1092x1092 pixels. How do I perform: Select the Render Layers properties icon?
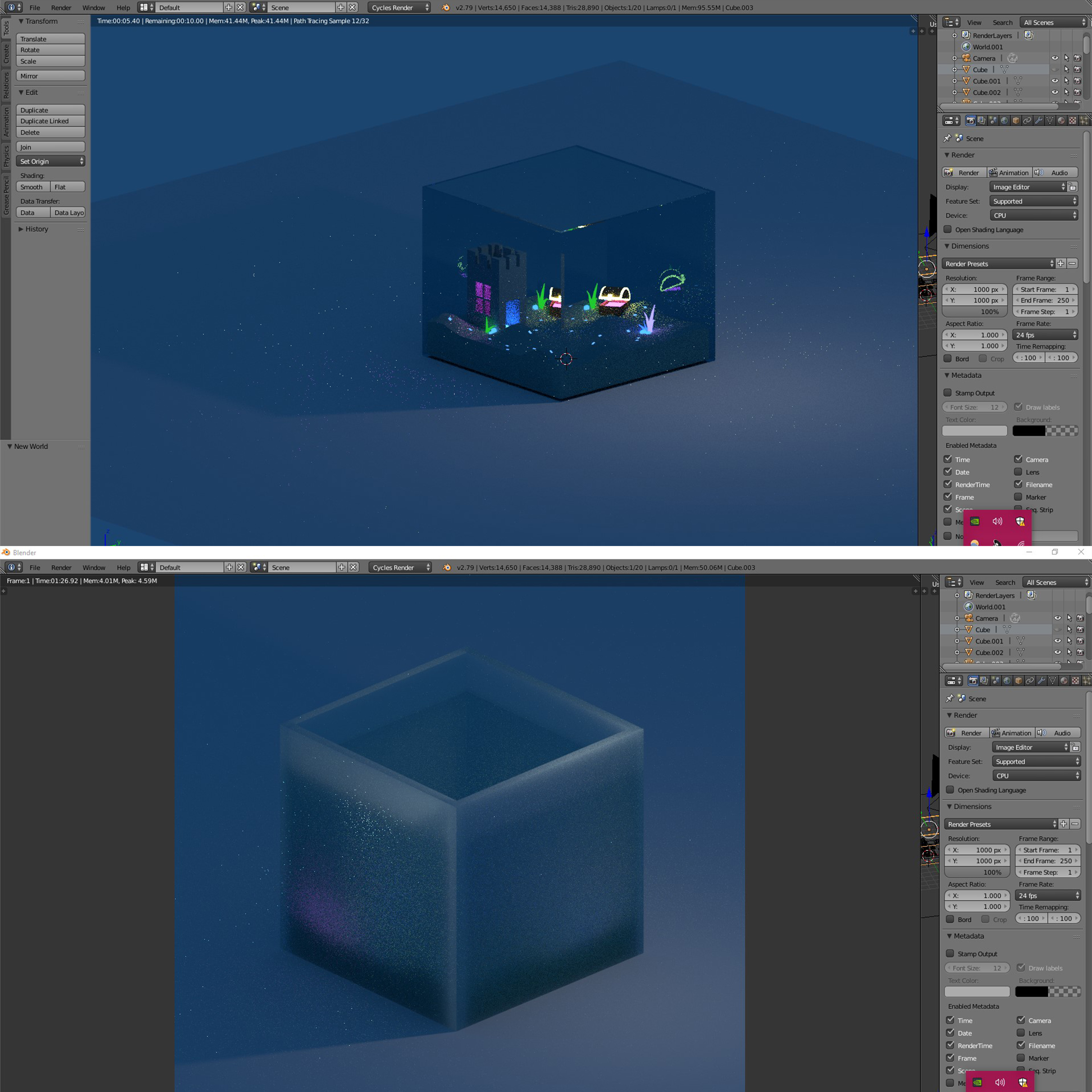982,120
